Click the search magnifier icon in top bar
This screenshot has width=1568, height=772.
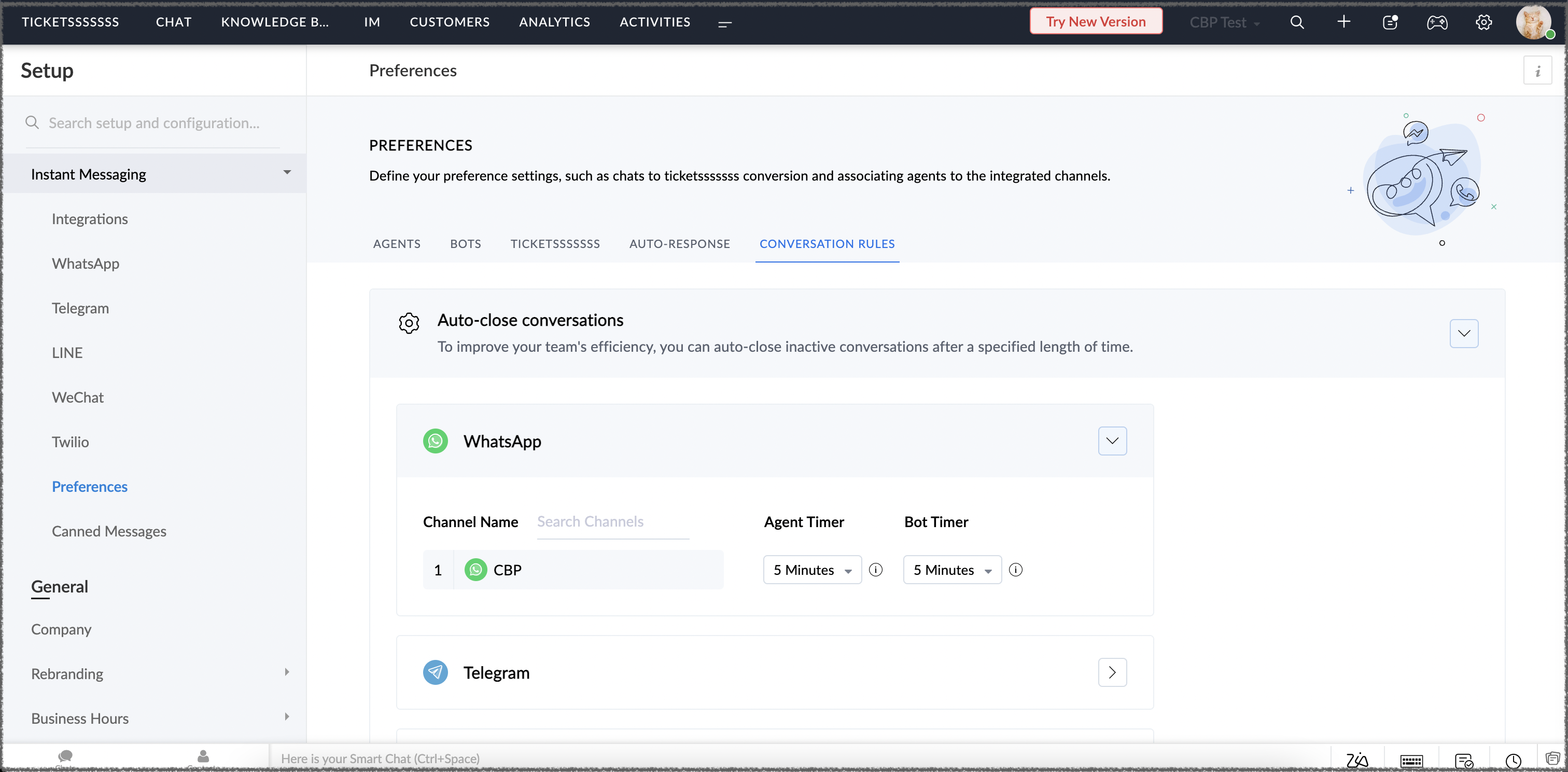1296,22
